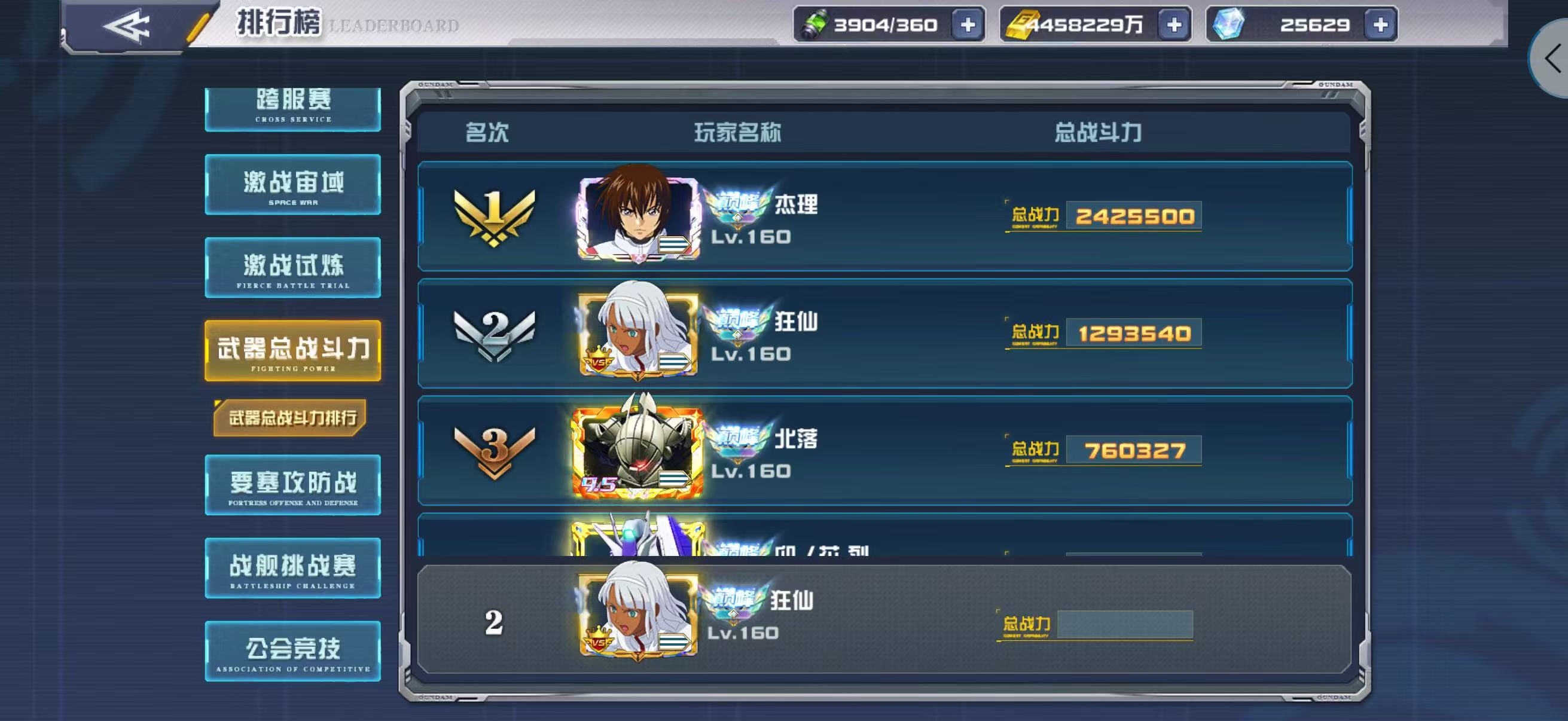Open 战舰挑战赛 Battleship Challenge tab

[293, 569]
